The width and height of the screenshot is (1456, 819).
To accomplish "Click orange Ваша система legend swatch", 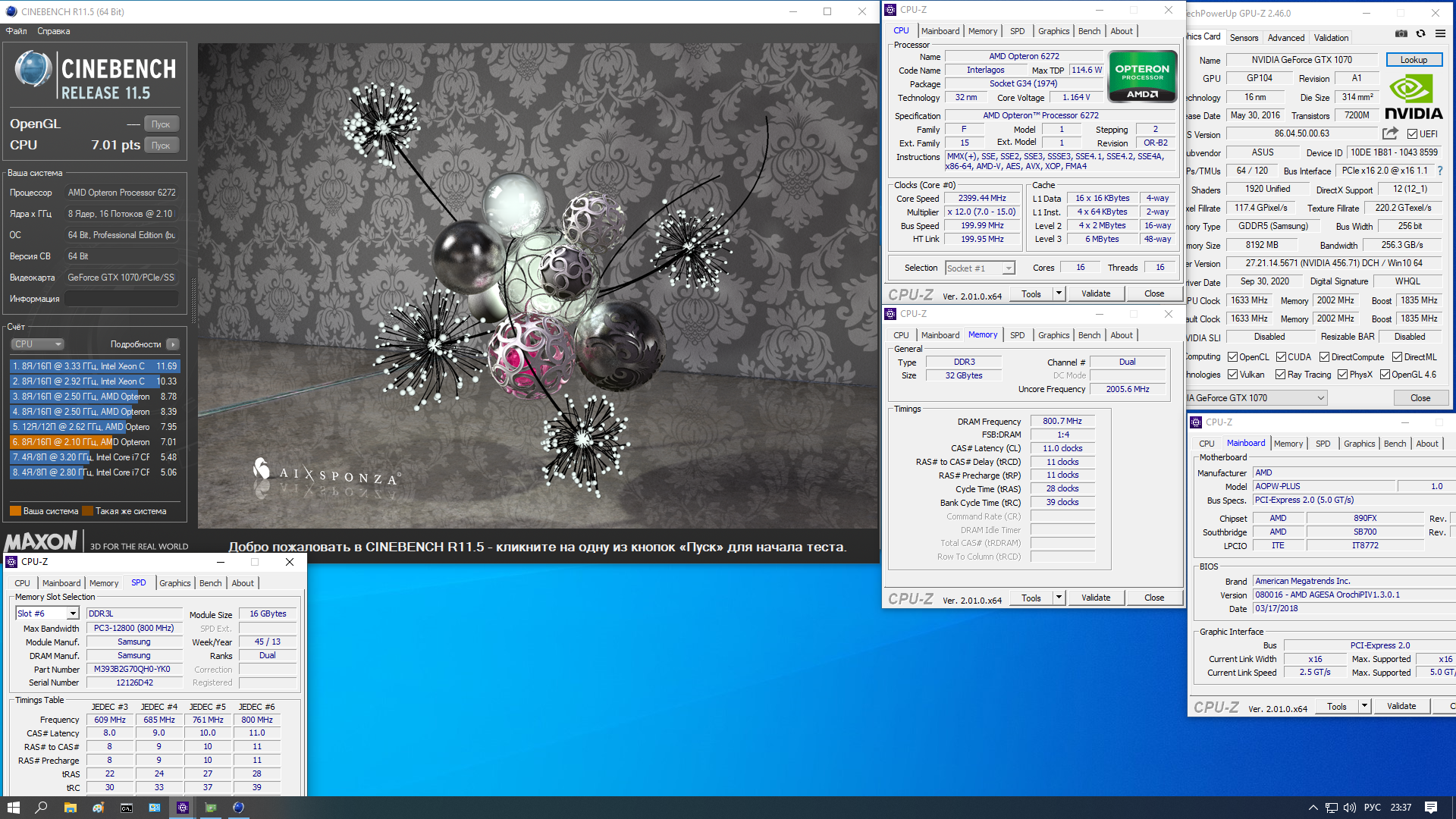I will [x=15, y=511].
